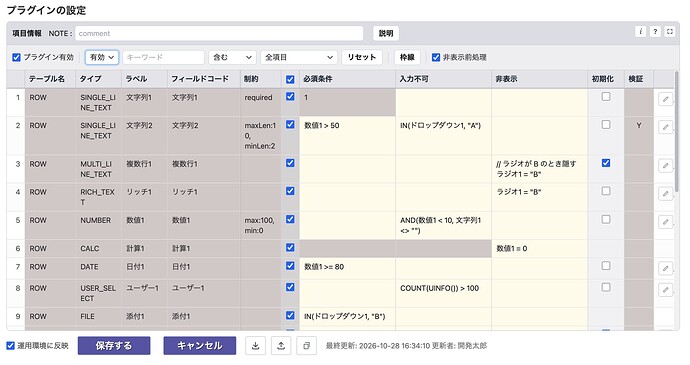The image size is (690, 365).
Task: Toggle the 非表示前処理 checkbox
Action: pyautogui.click(x=436, y=57)
